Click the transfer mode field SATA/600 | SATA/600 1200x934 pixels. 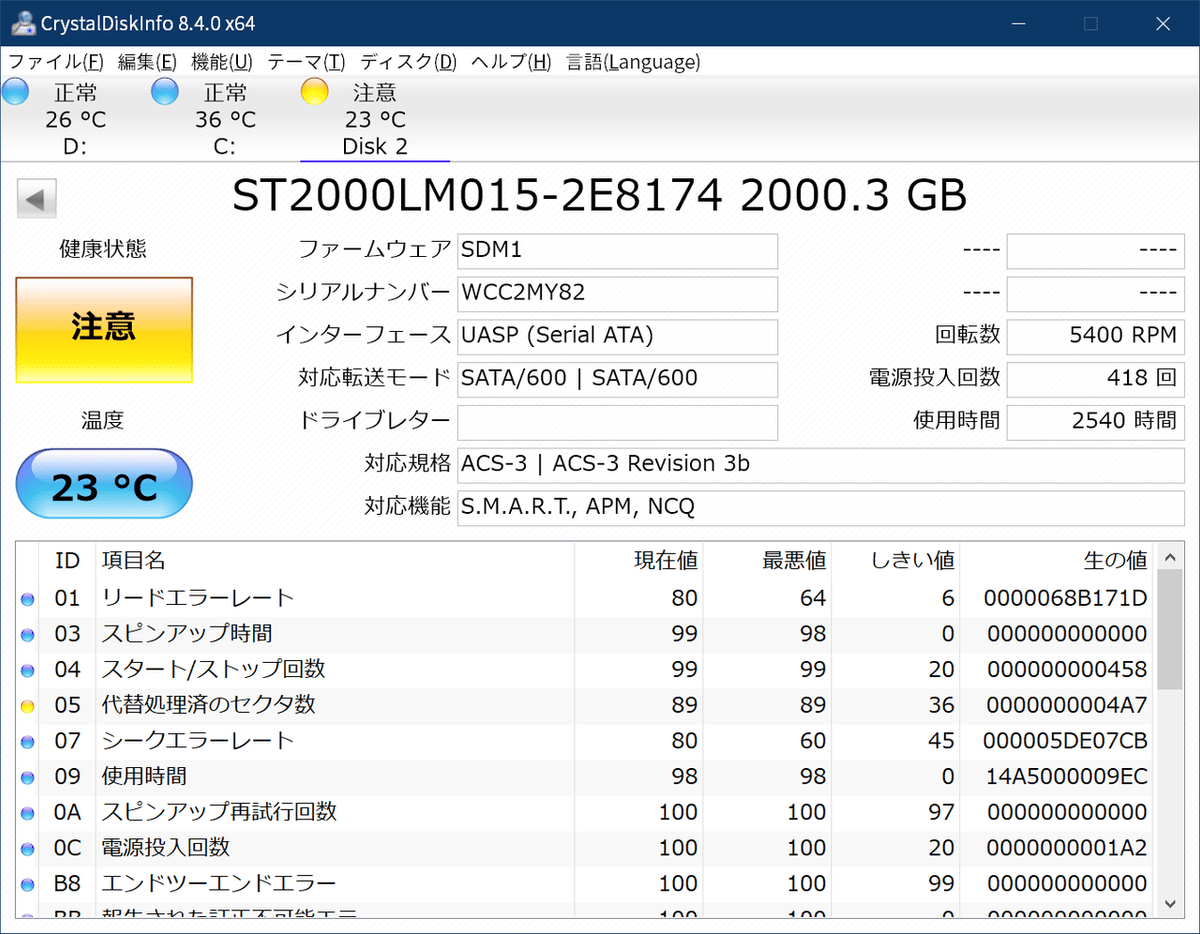point(617,379)
